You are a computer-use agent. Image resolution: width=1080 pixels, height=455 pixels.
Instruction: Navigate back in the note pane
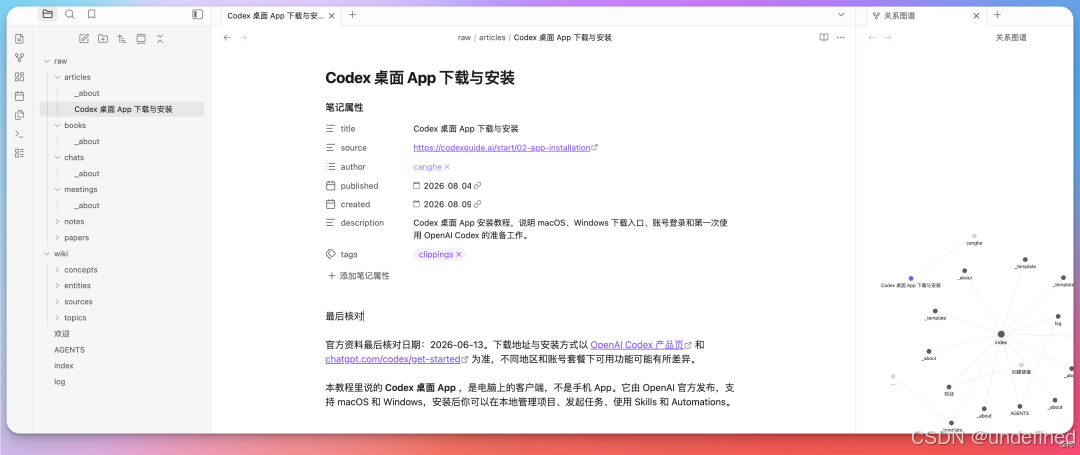[227, 38]
